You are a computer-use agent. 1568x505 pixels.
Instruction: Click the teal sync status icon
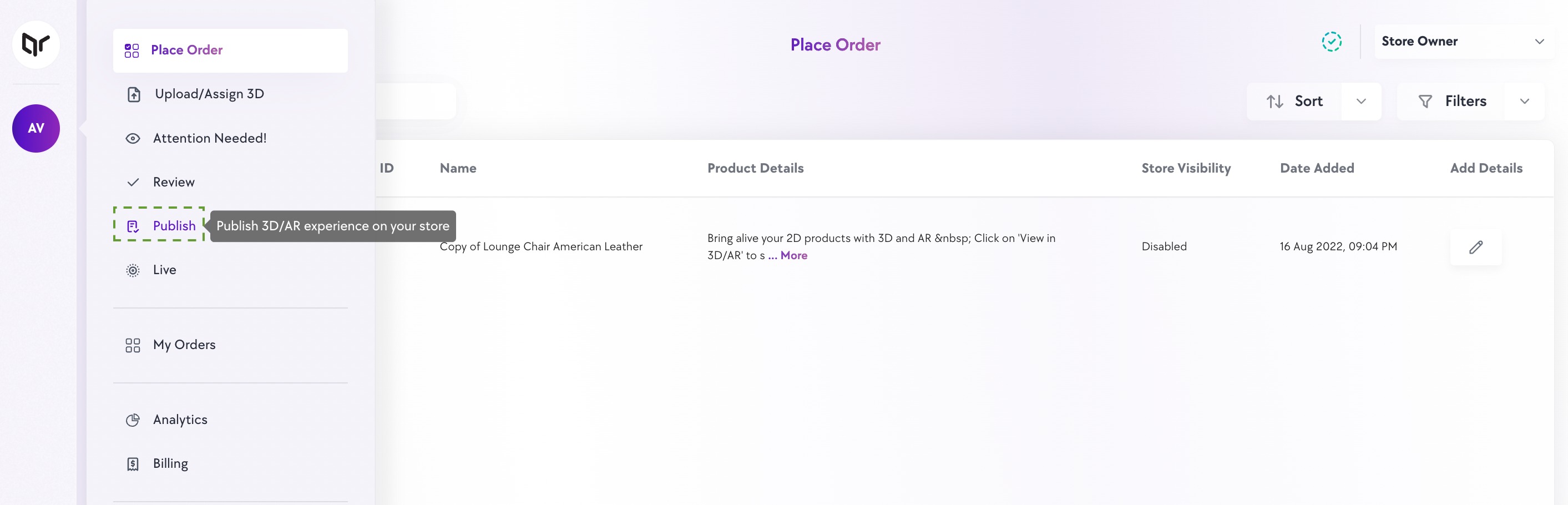tap(1331, 42)
